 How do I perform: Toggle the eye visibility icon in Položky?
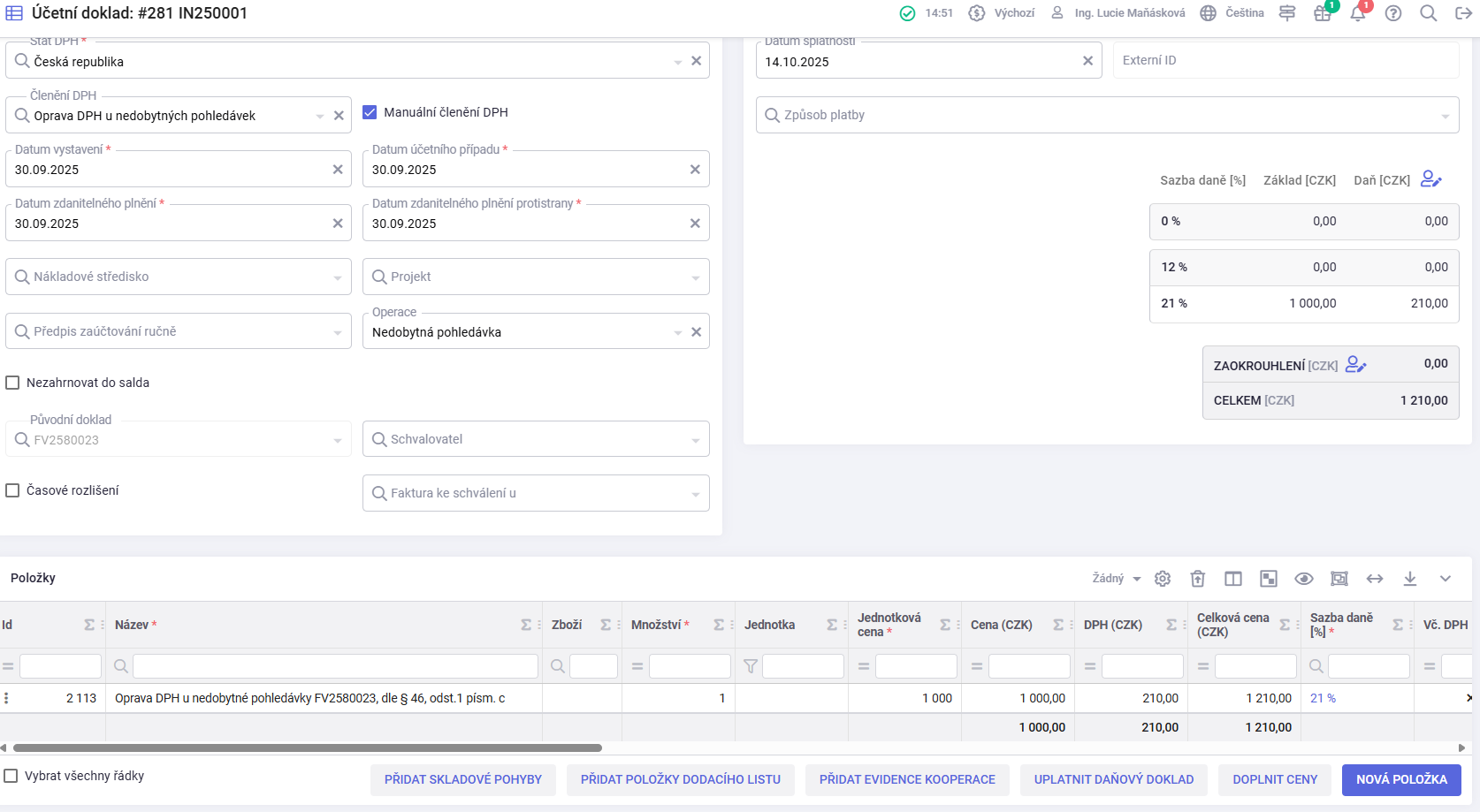(1304, 579)
